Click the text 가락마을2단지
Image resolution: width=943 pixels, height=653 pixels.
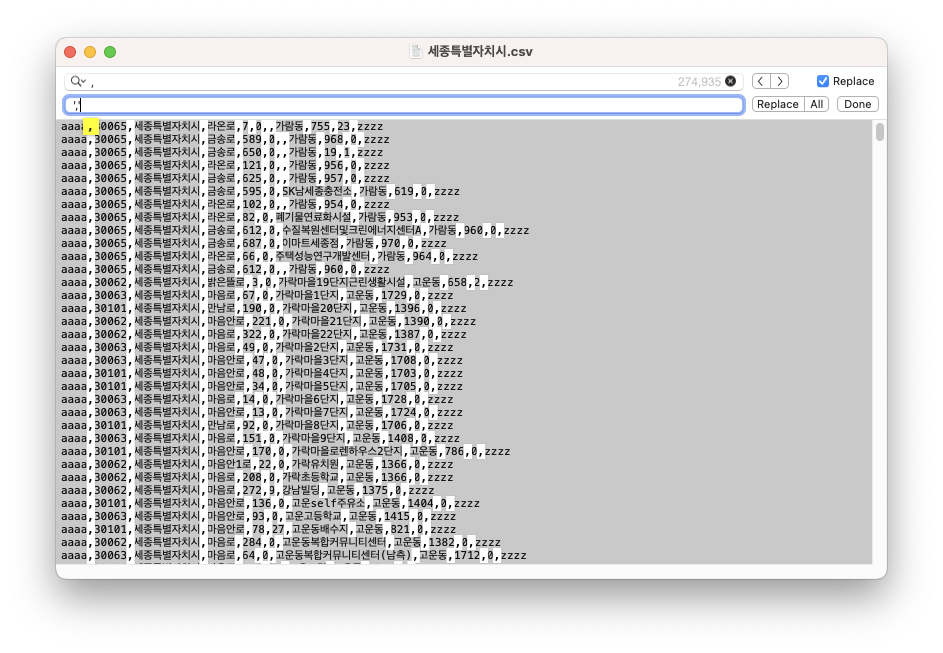point(307,348)
